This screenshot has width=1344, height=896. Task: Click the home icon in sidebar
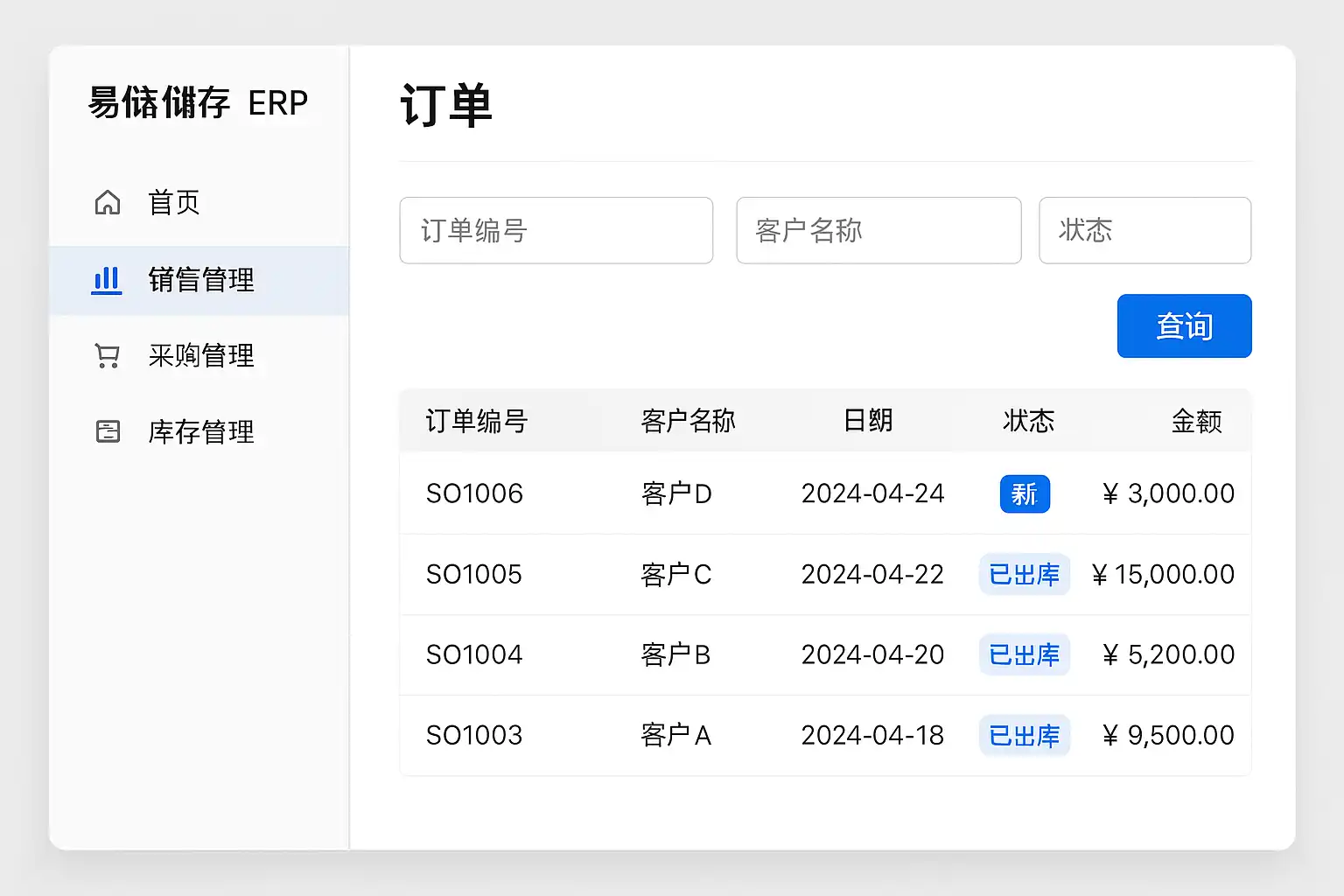(108, 203)
